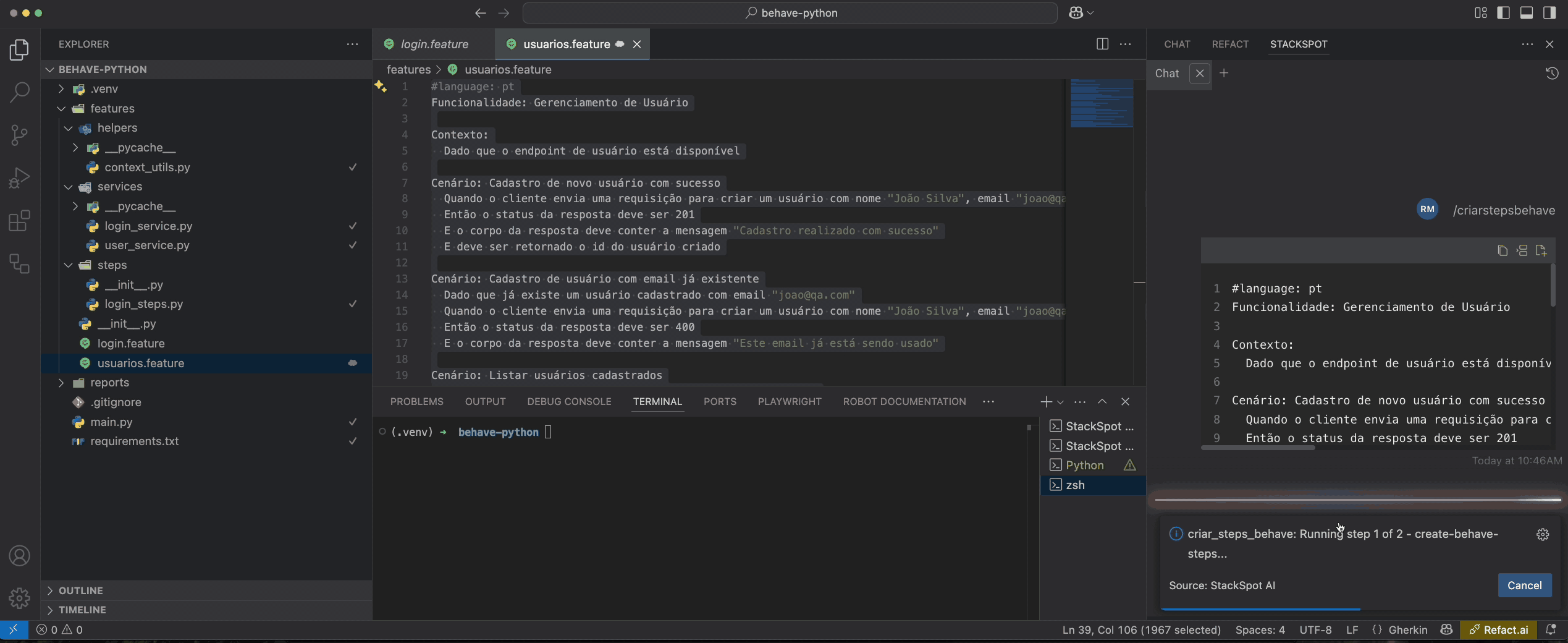Select the zsh terminal in the list

[1092, 485]
